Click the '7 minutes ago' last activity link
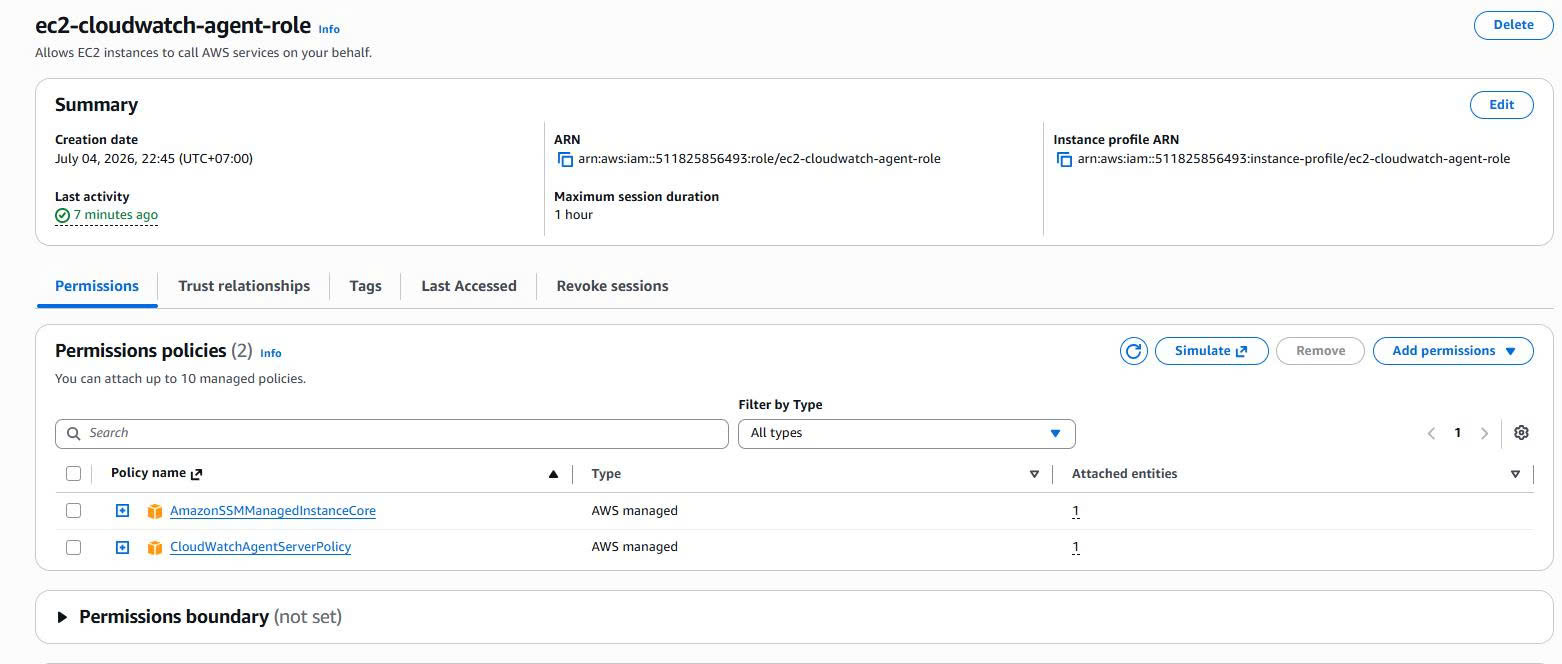The height and width of the screenshot is (664, 1562). [116, 215]
